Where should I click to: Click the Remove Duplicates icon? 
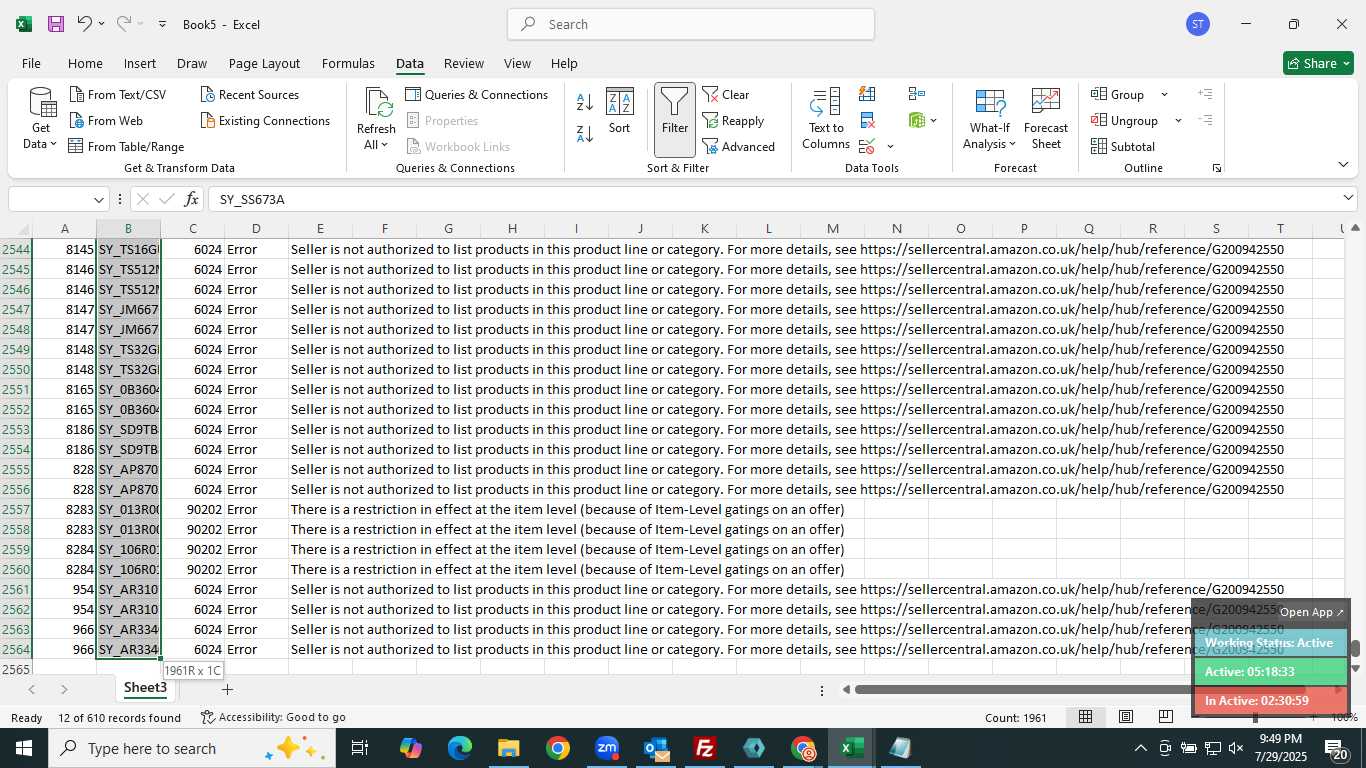(867, 120)
